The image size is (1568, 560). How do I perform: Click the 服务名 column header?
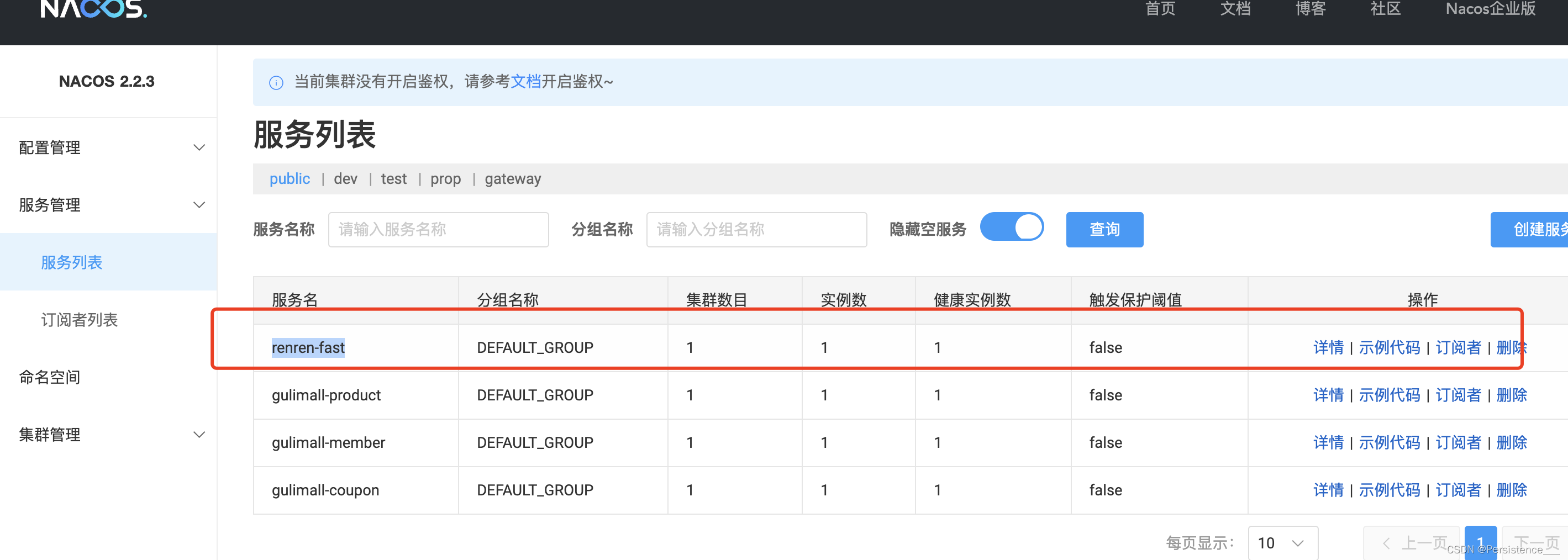coord(294,300)
